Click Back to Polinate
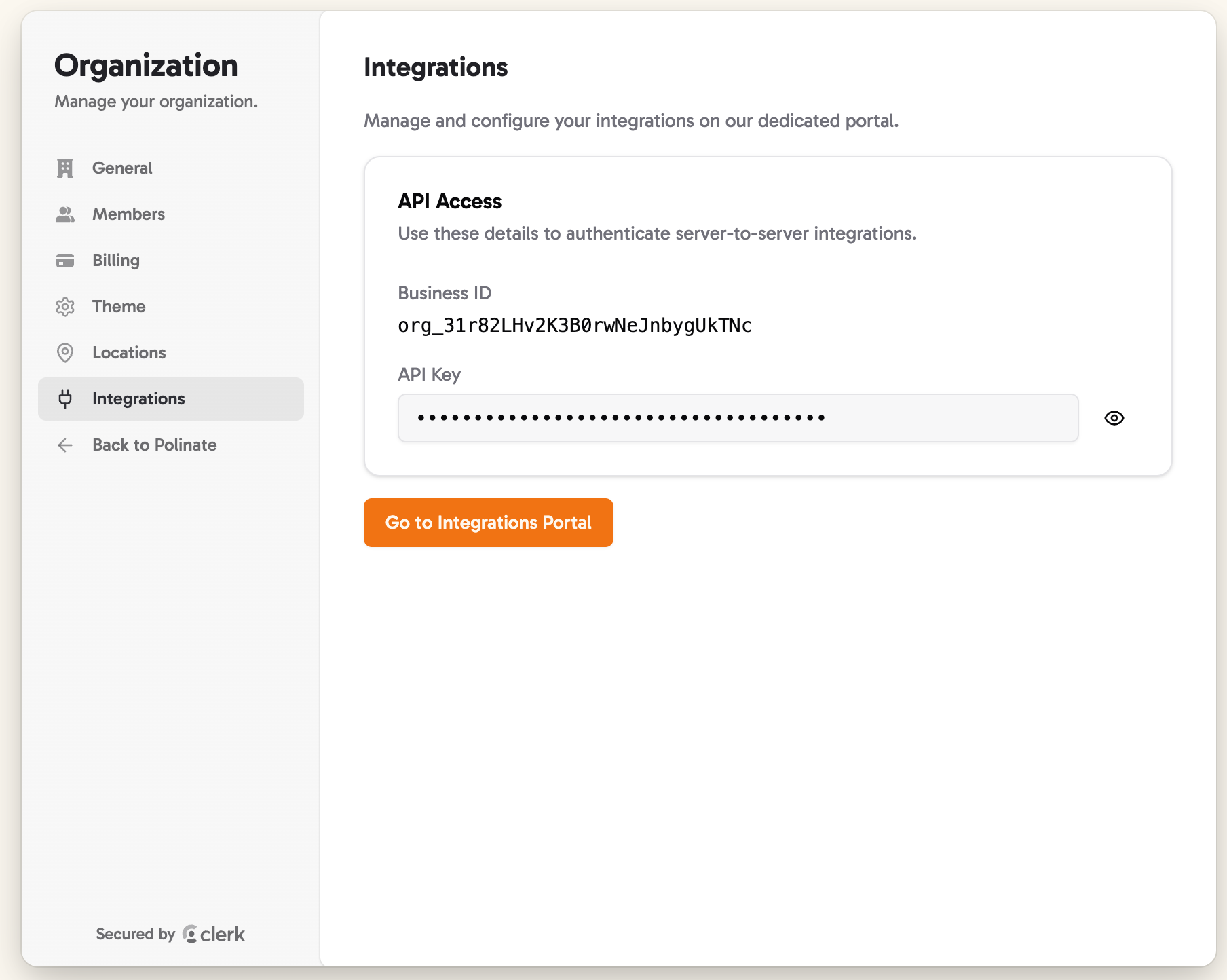 pos(153,445)
